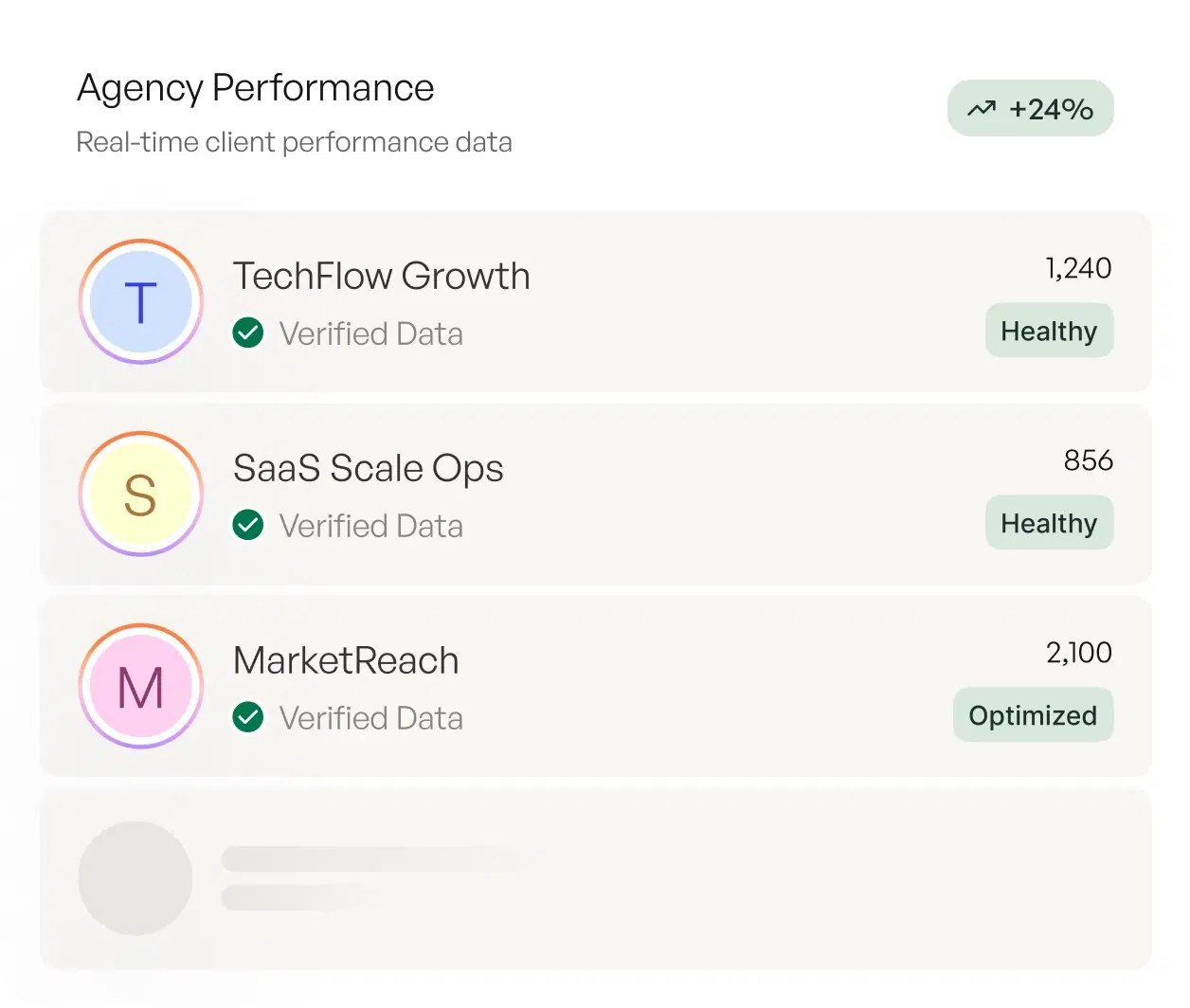
Task: Open the MarketReach client name
Action: tap(346, 660)
